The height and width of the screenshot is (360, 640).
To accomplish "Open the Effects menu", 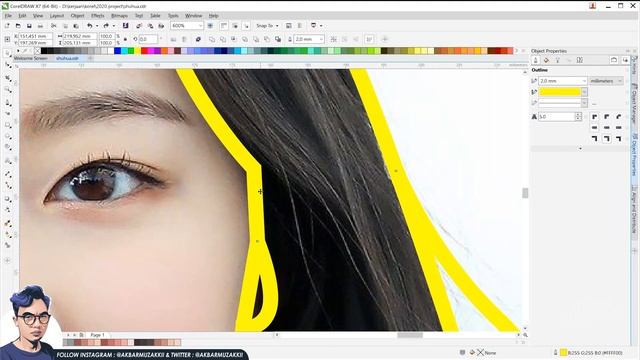I will 98,16.
